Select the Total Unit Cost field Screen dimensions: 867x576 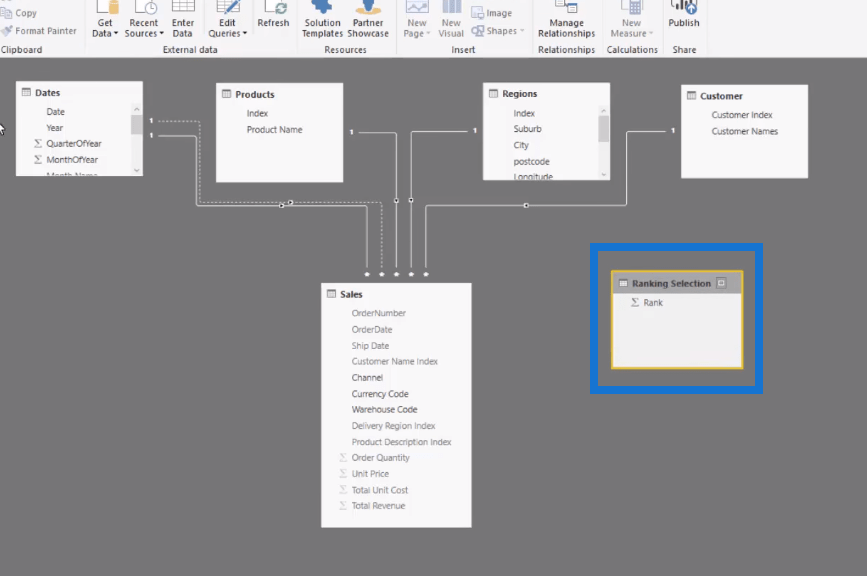pyautogui.click(x=379, y=490)
